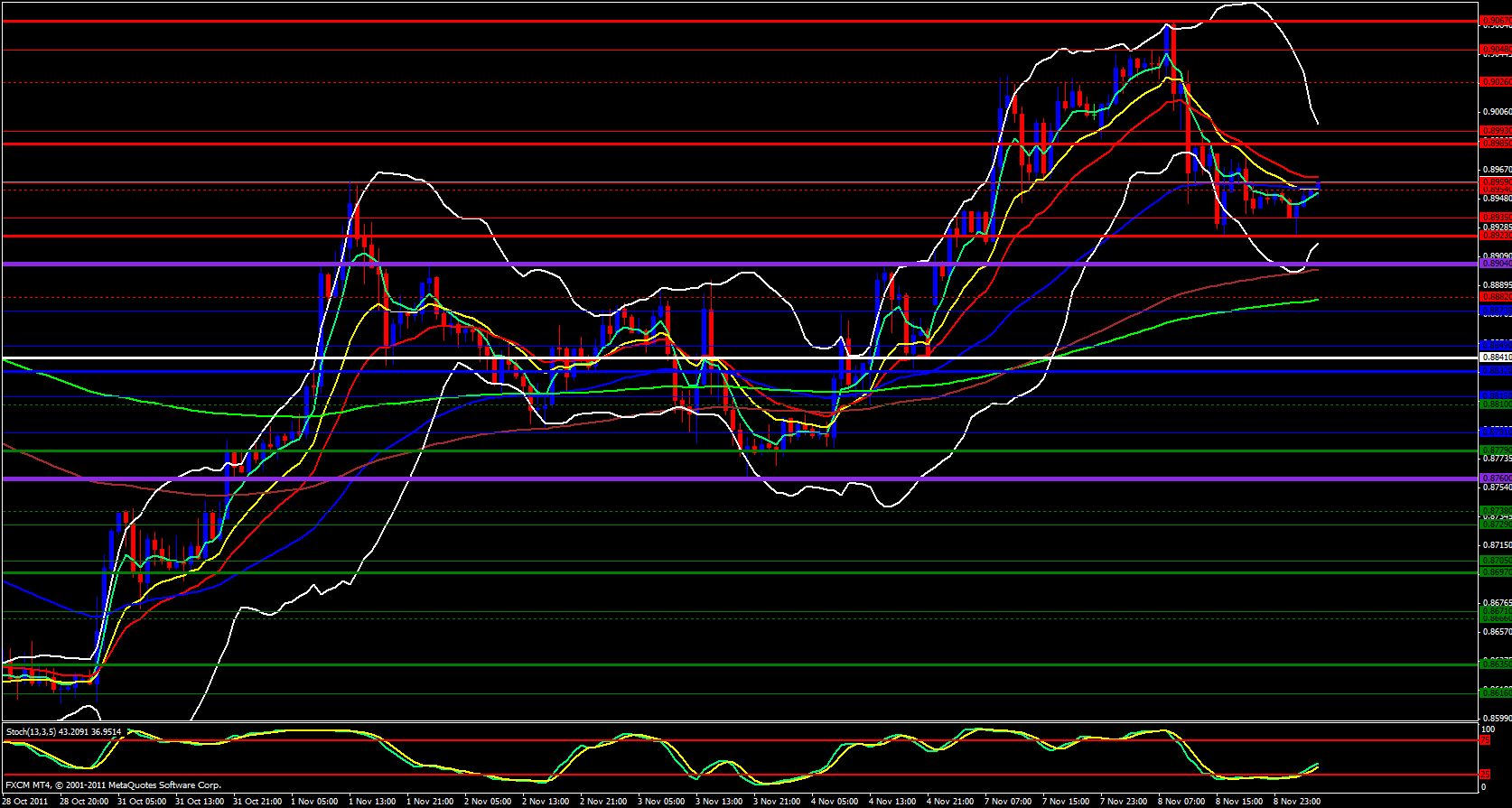Click the 3 Nov 05:00 time label

[x=662, y=802]
